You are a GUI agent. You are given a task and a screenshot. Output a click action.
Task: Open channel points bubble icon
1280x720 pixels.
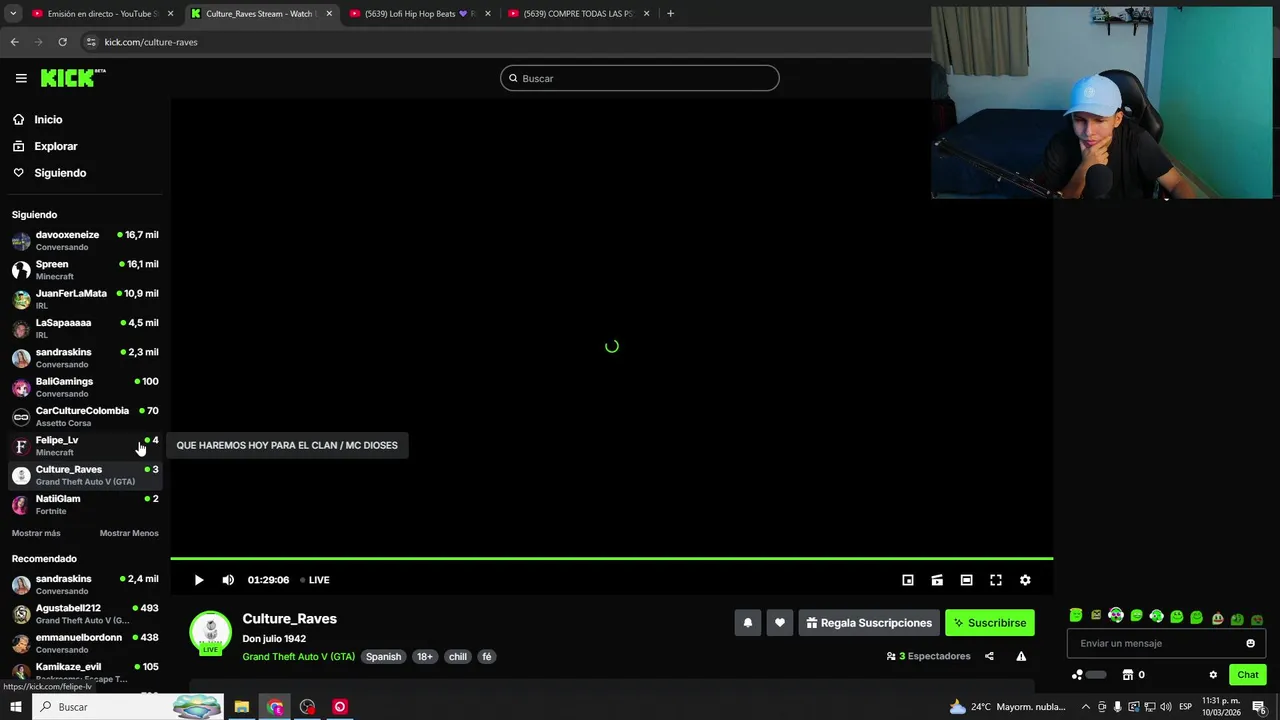1078,675
